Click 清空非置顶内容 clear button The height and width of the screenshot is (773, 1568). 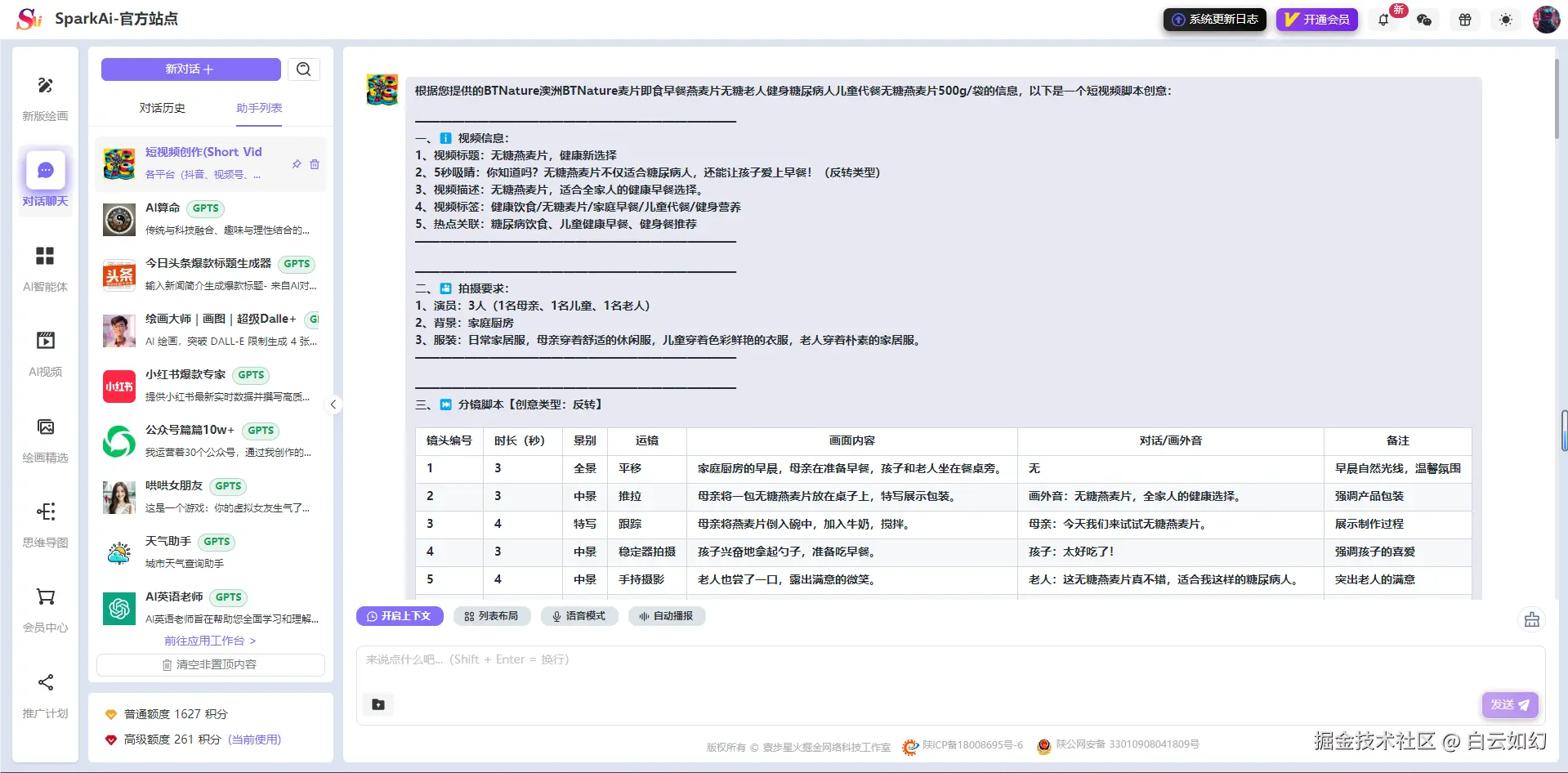click(211, 665)
